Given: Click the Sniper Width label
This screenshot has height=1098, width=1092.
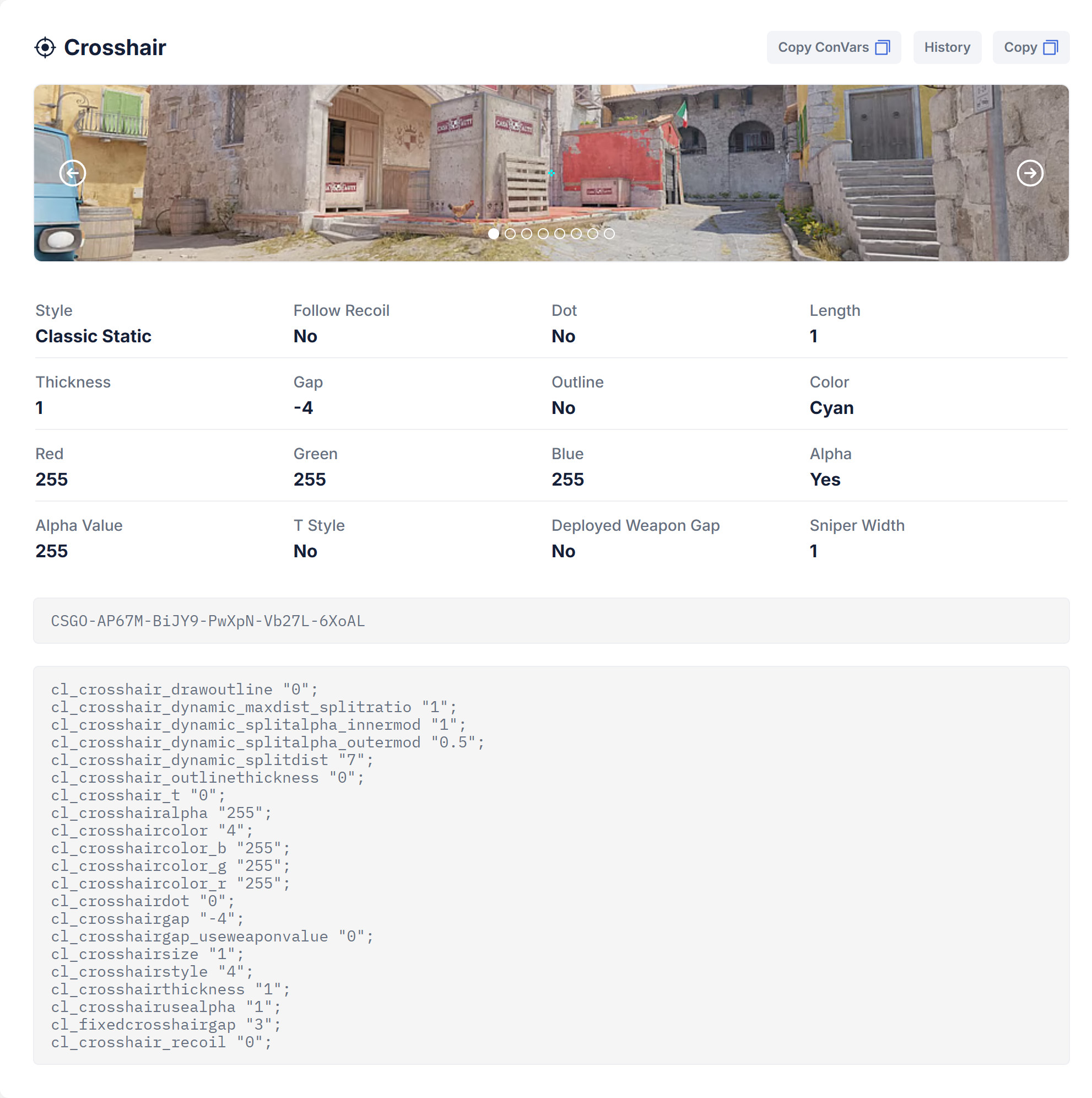Looking at the screenshot, I should point(857,525).
